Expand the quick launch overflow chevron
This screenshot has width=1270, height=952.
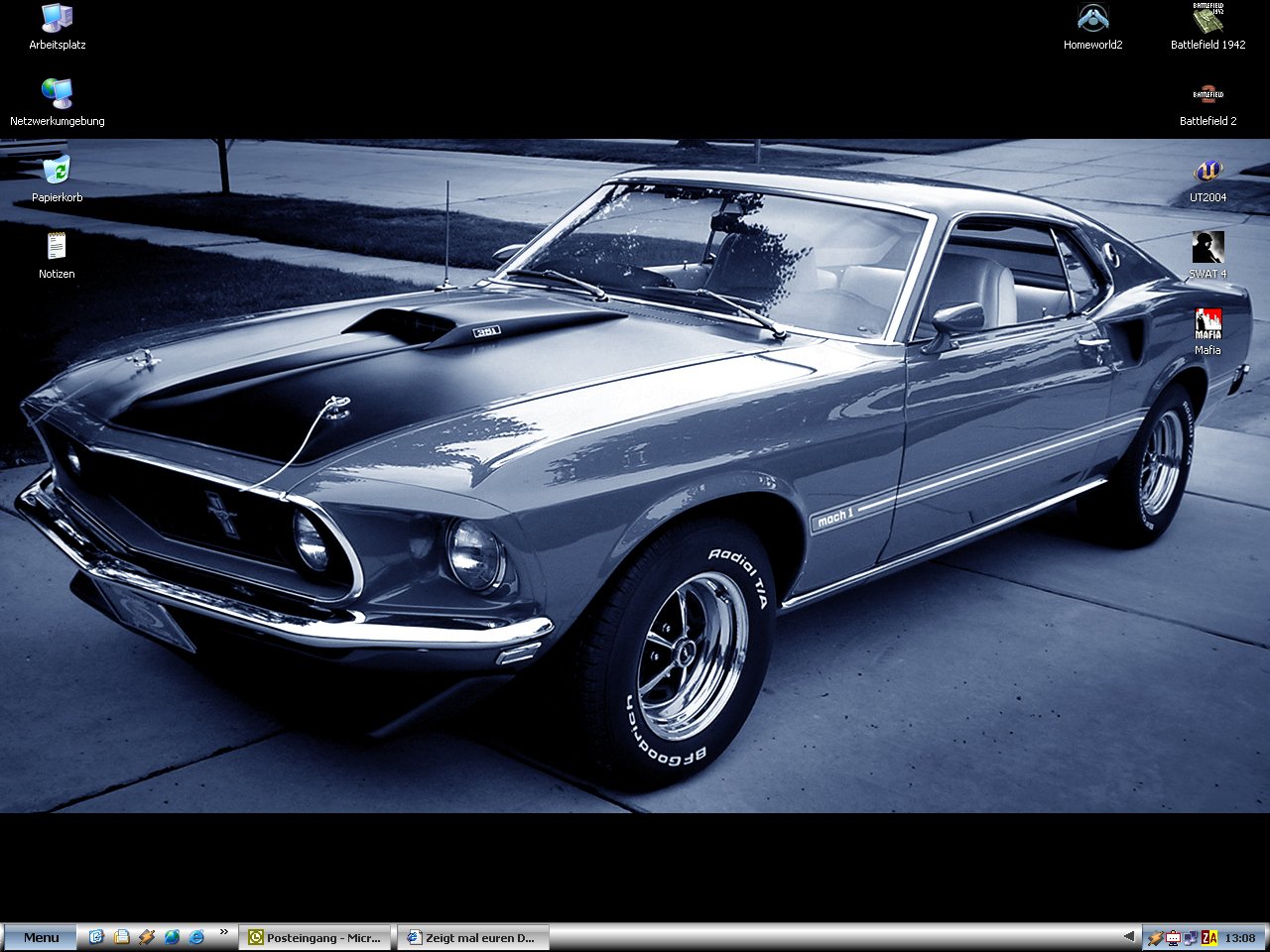(x=224, y=932)
